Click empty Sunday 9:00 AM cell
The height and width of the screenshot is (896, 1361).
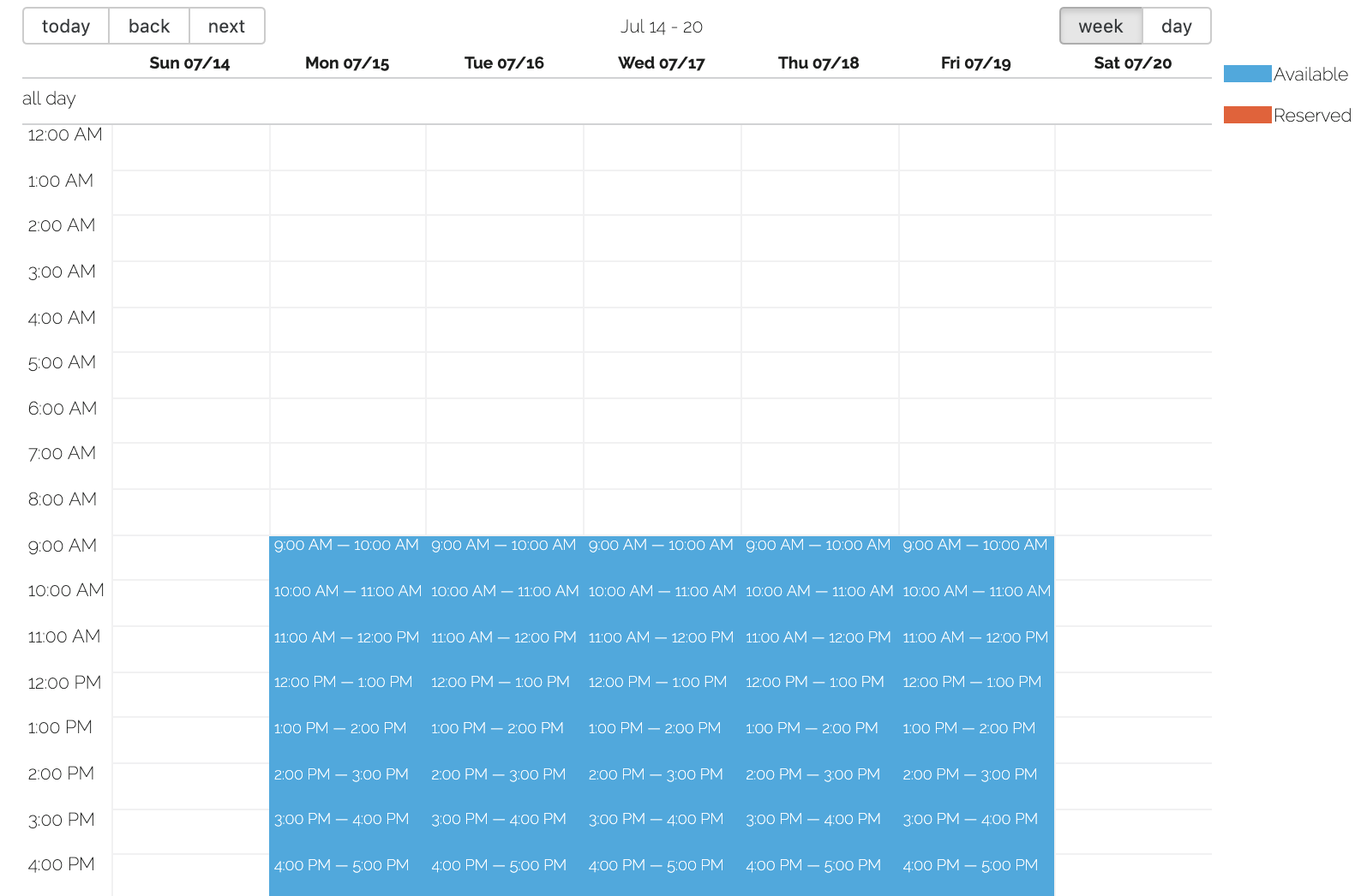click(x=190, y=558)
